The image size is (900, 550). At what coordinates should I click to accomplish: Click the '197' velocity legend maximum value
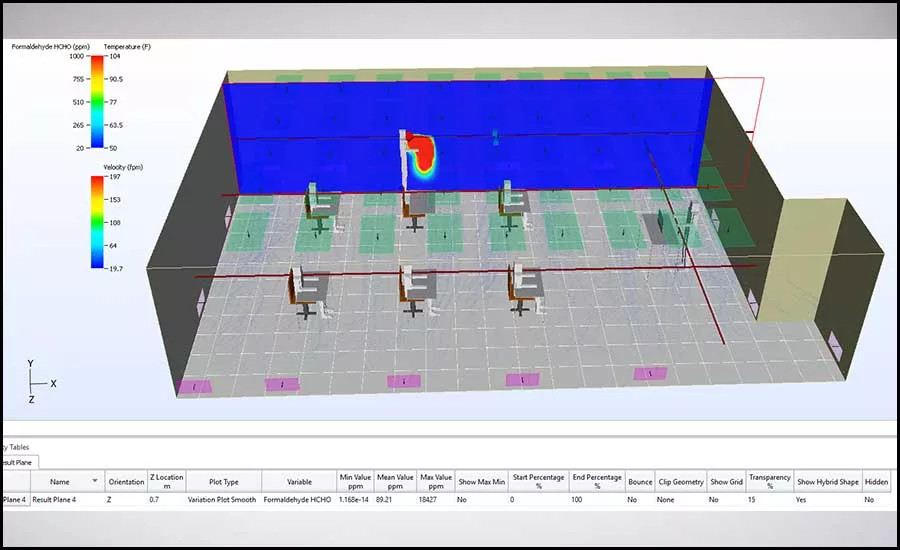coord(115,177)
